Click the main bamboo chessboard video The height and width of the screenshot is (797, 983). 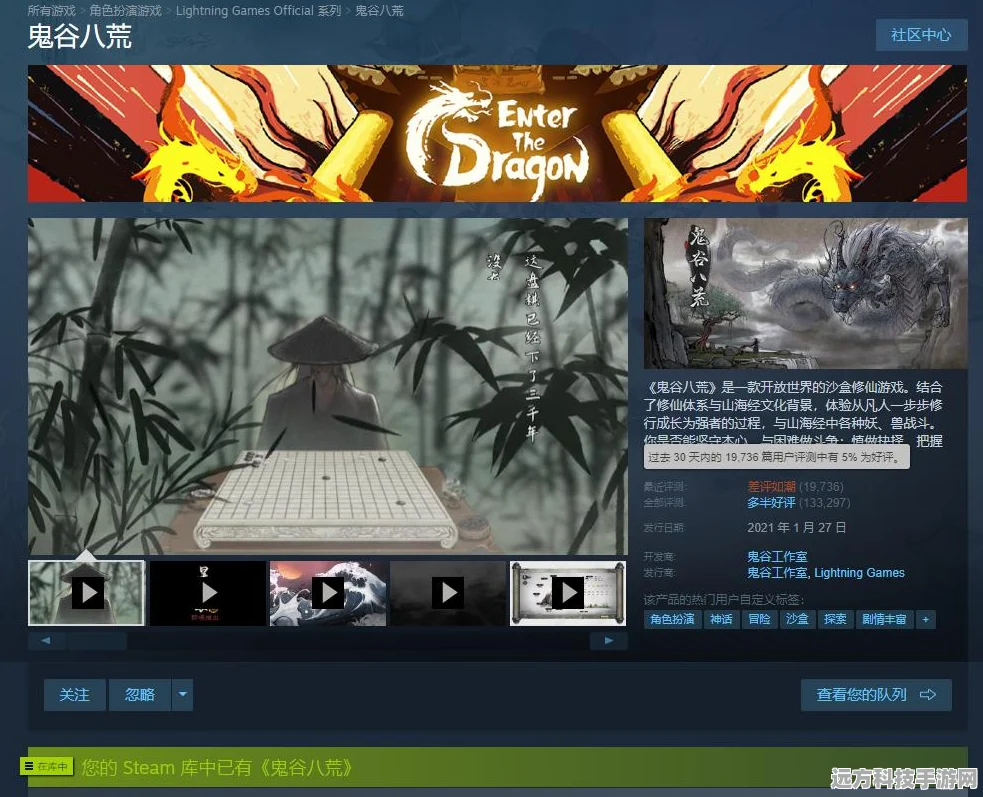(328, 386)
